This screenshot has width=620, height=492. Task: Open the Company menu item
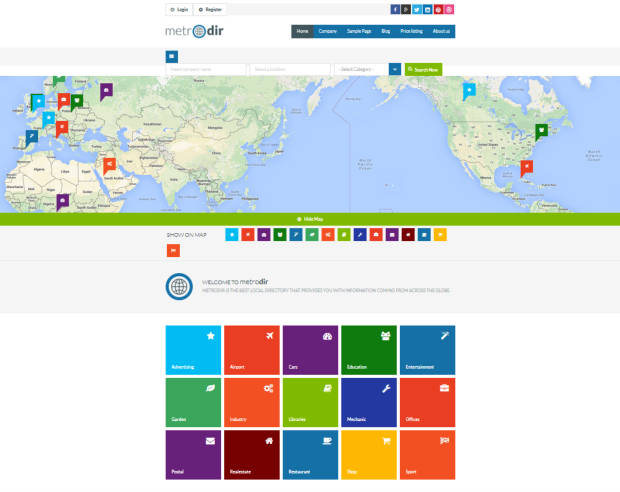tap(328, 31)
